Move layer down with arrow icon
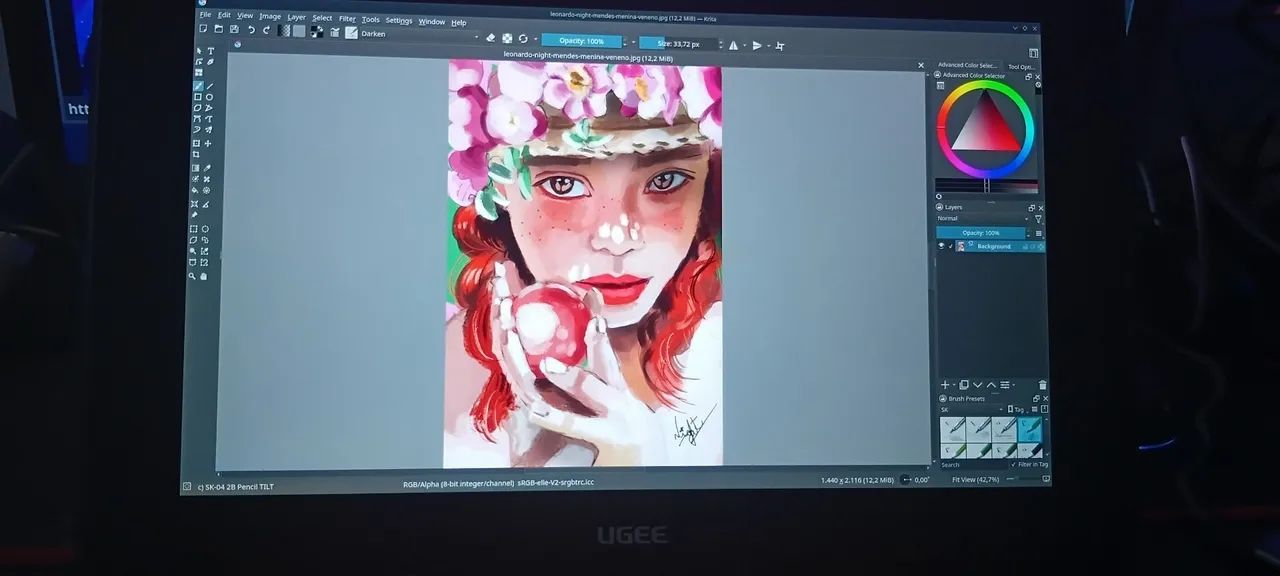1280x576 pixels. [978, 385]
